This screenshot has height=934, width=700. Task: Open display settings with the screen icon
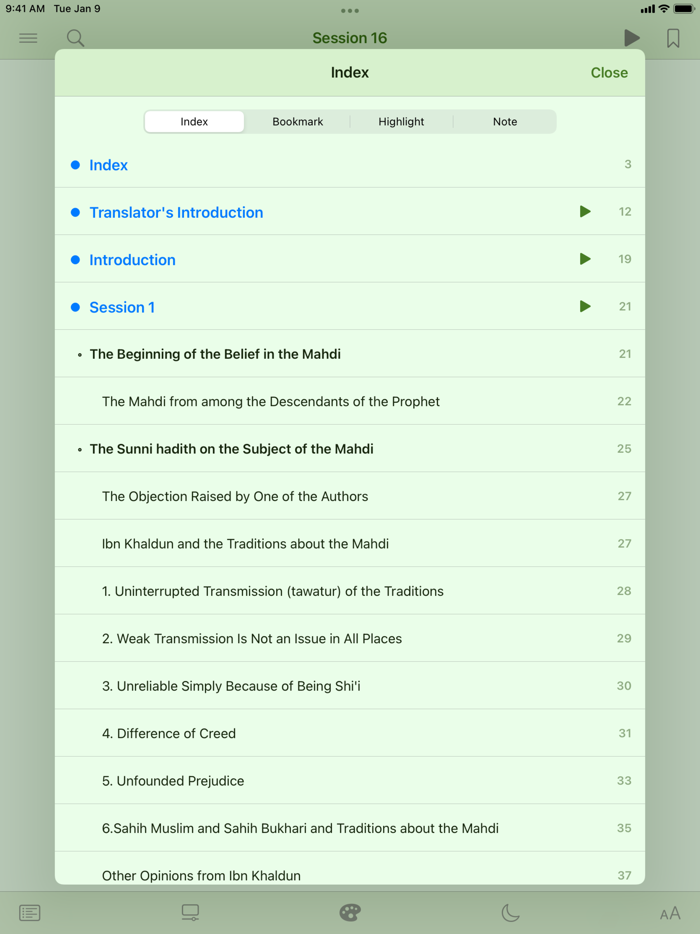190,912
